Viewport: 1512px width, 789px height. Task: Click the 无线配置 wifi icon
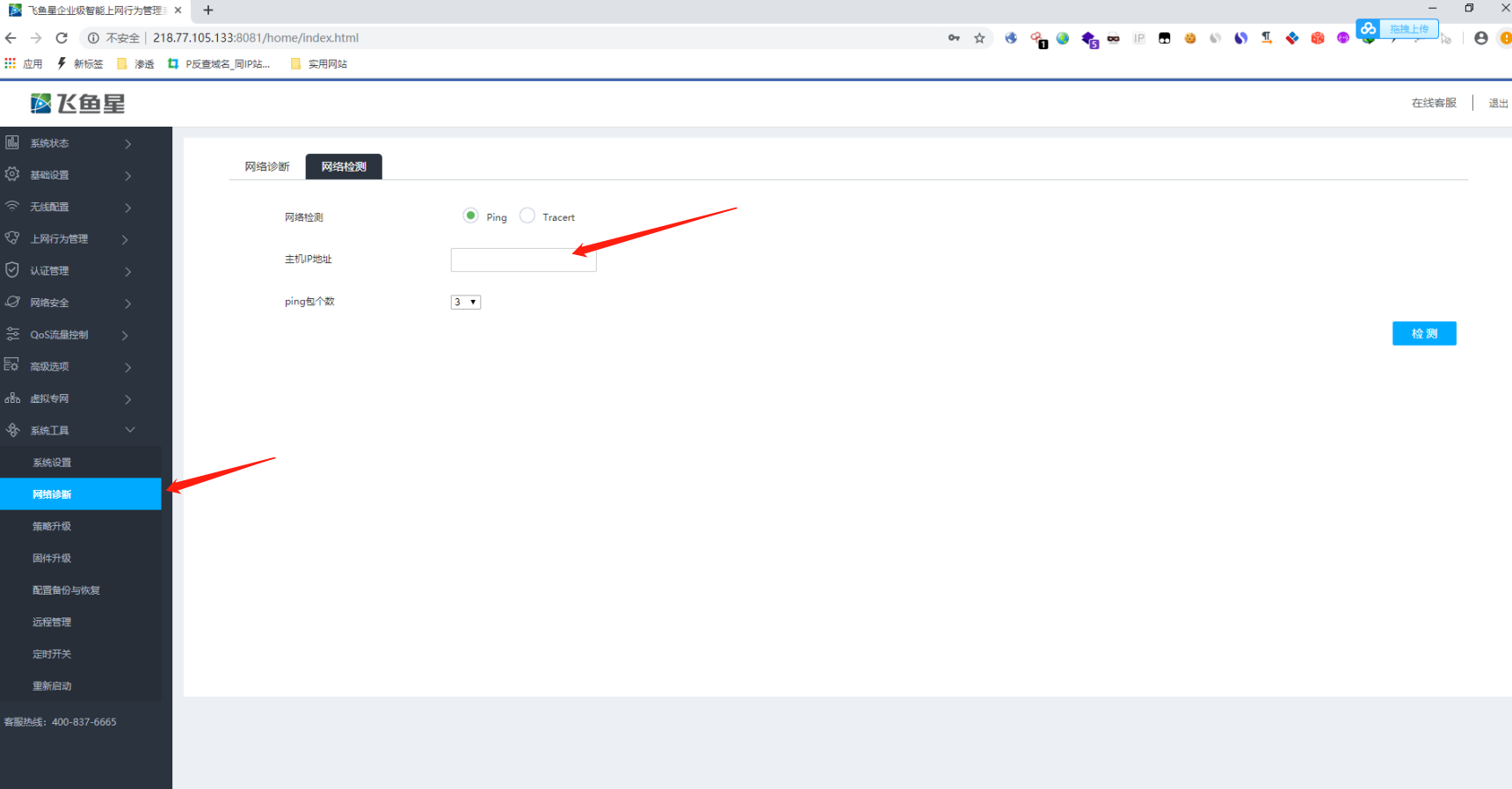(12, 206)
